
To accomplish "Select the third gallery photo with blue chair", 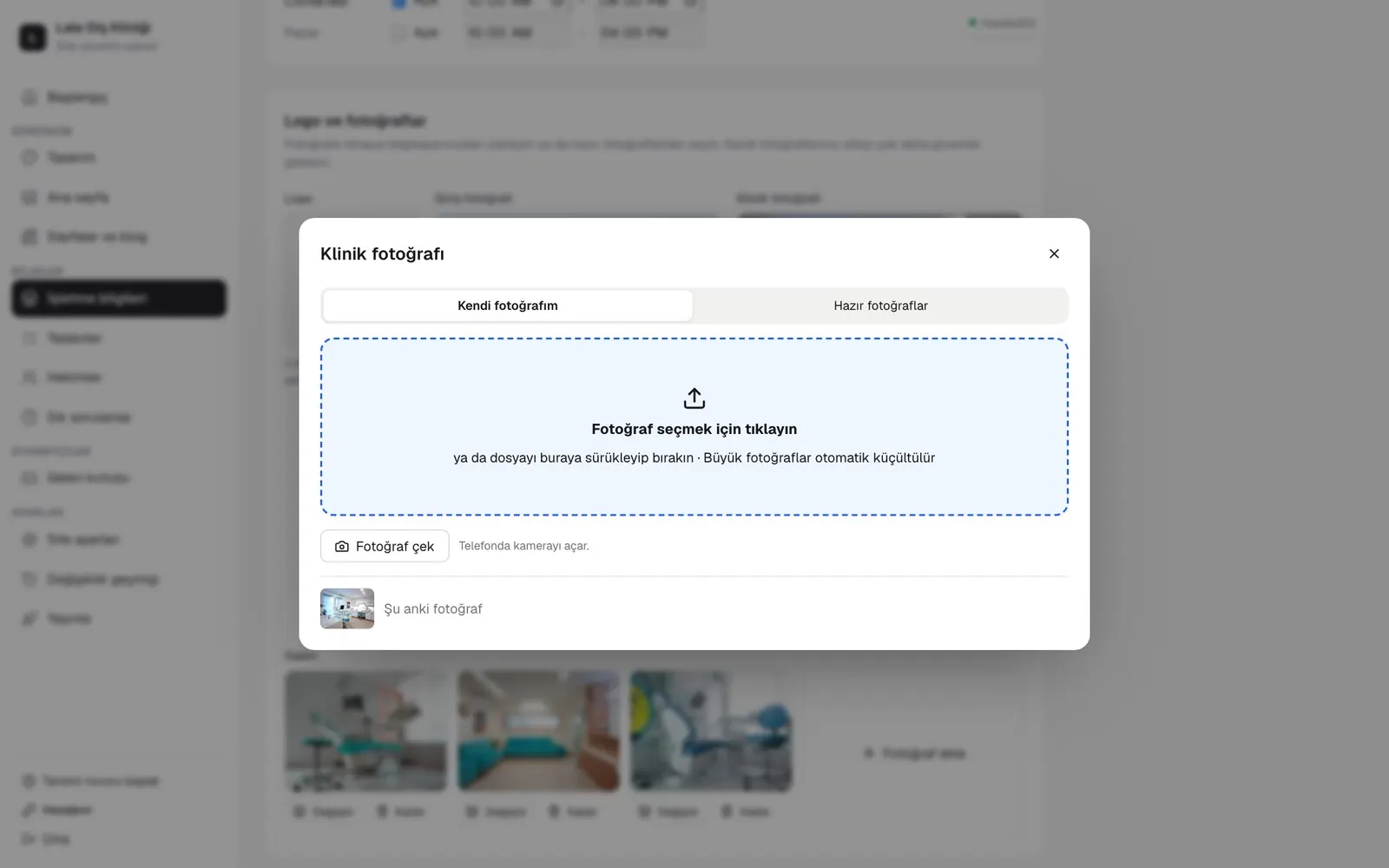I will click(x=711, y=731).
